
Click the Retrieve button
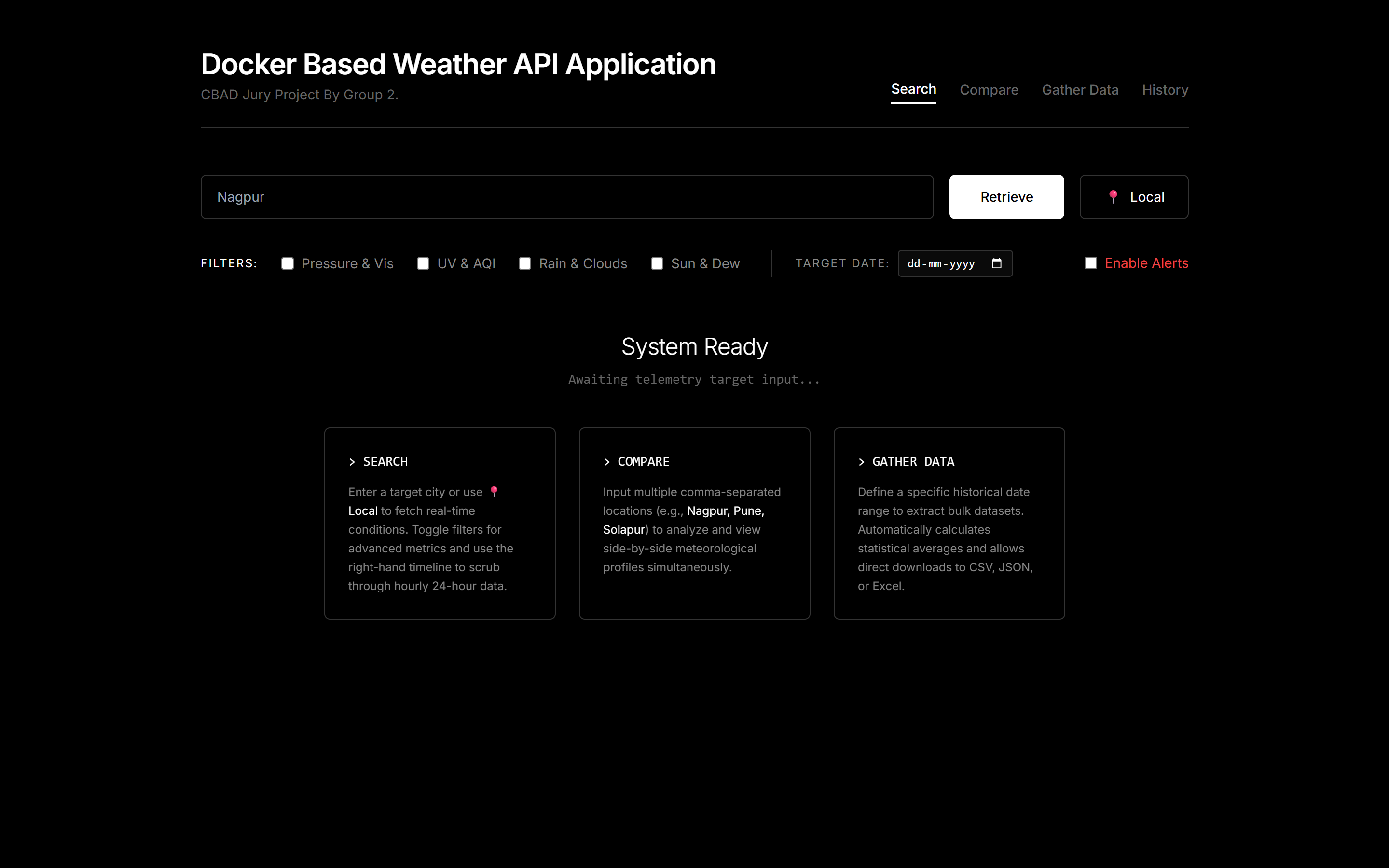tap(1006, 197)
